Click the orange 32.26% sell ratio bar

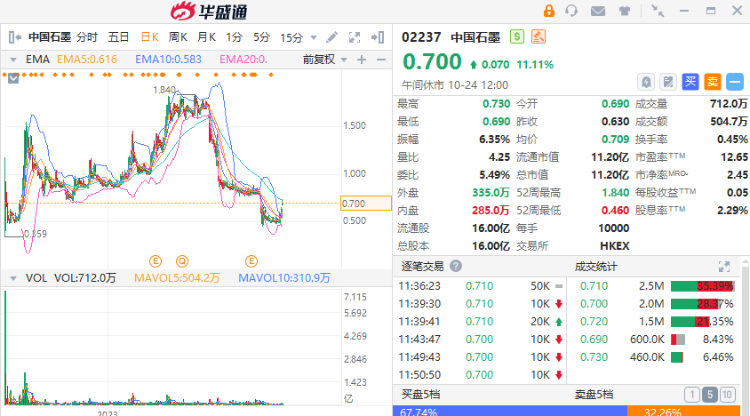click(x=684, y=411)
